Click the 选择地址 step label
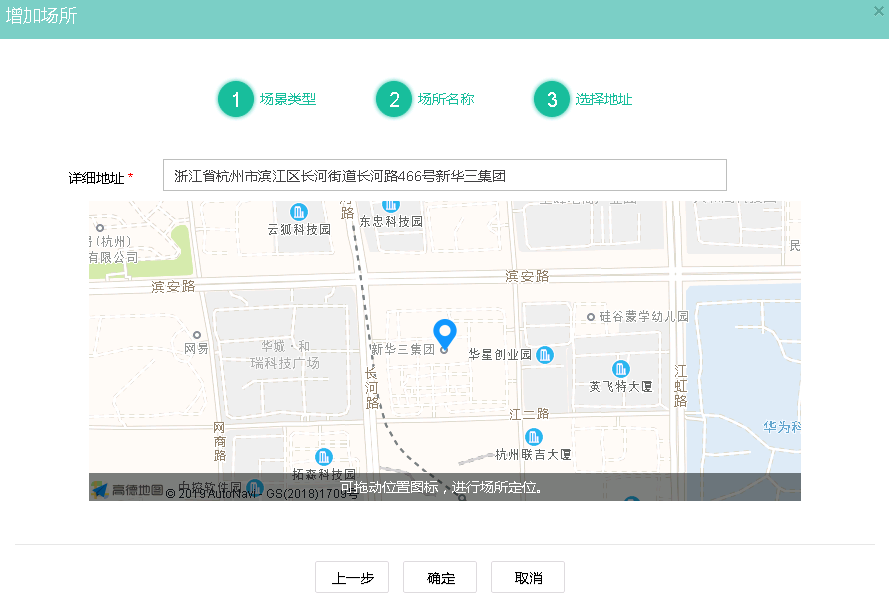The width and height of the screenshot is (889, 597). (x=604, y=99)
